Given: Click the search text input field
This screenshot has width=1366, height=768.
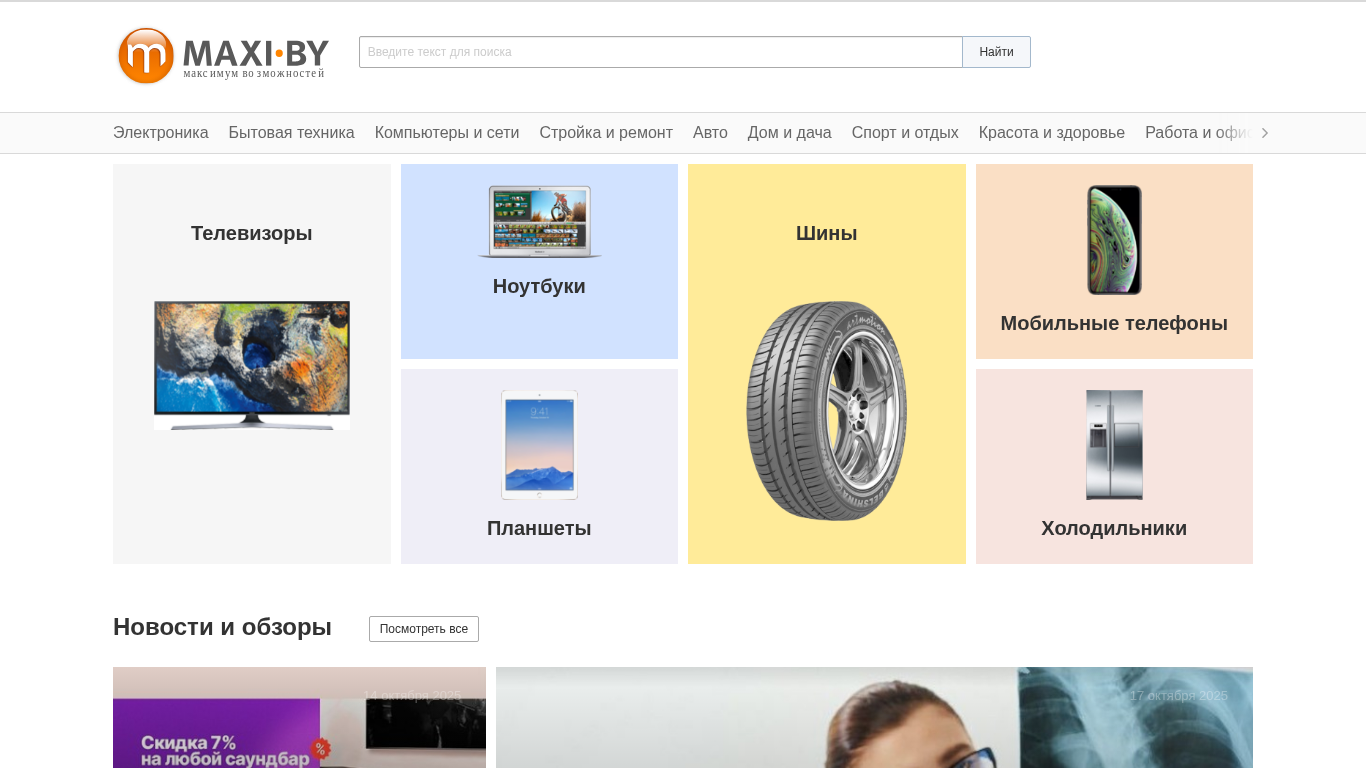Looking at the screenshot, I should [661, 52].
